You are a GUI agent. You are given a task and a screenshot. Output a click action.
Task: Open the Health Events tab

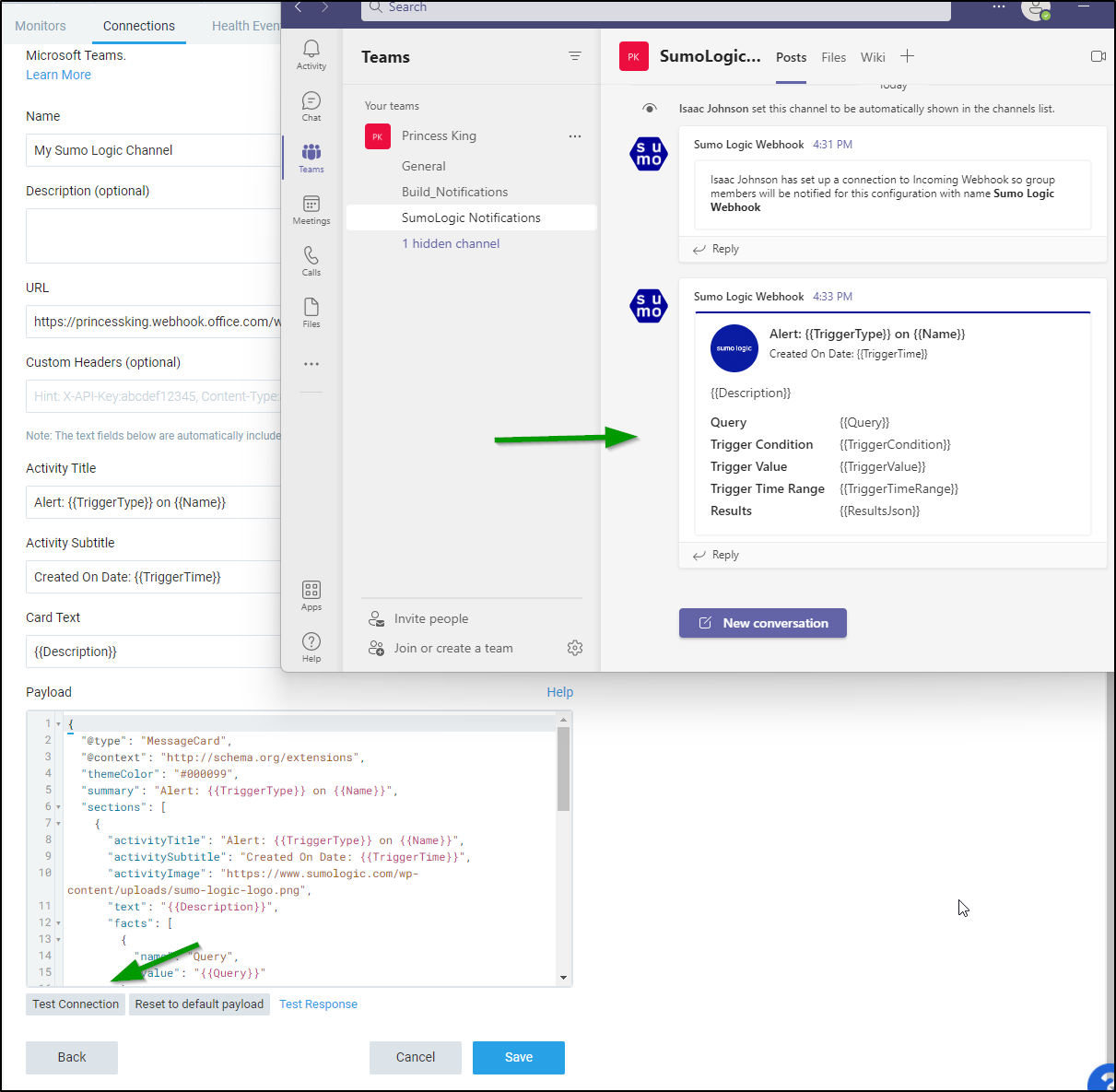[246, 26]
